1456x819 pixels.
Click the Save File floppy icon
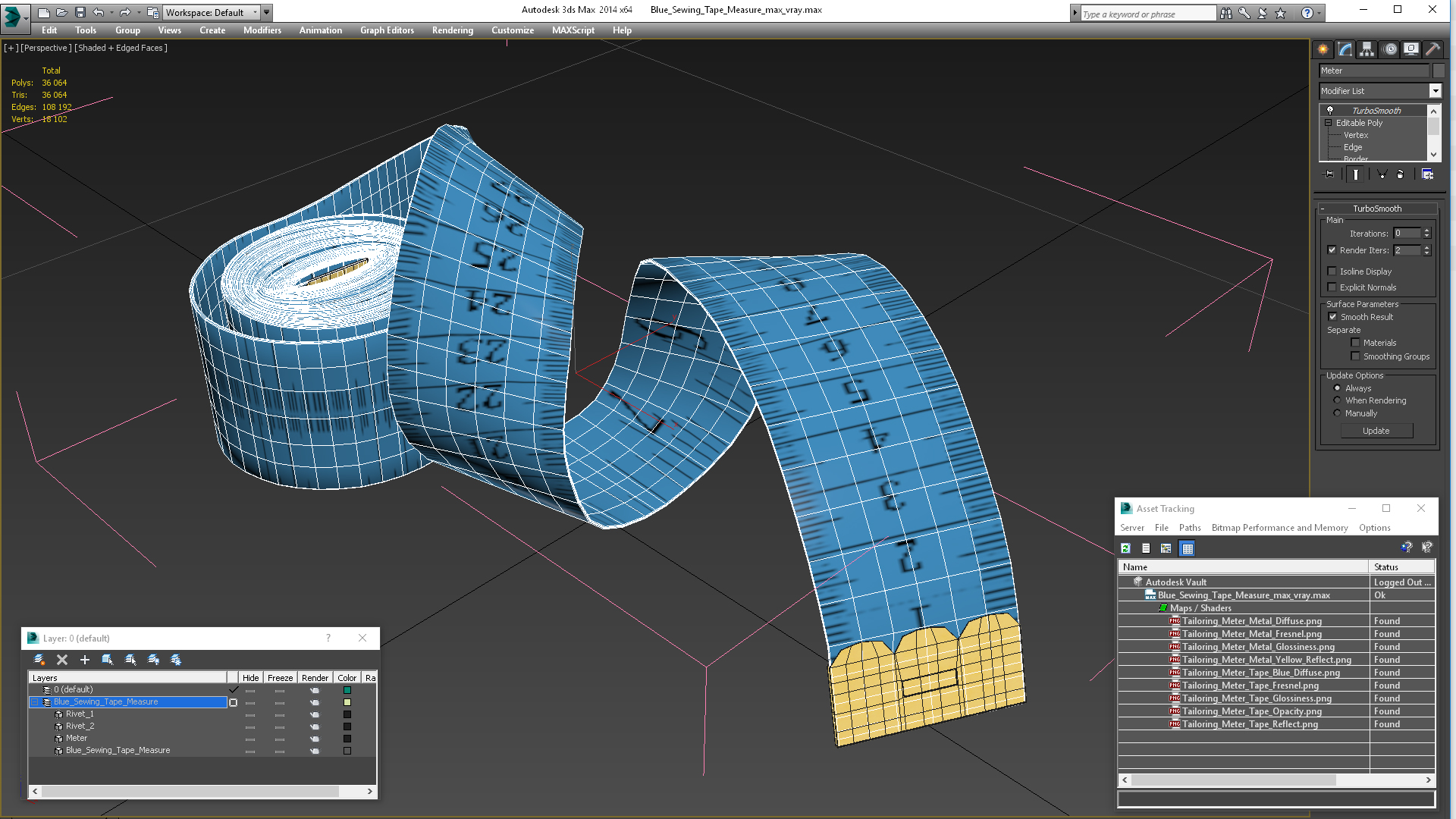[80, 13]
